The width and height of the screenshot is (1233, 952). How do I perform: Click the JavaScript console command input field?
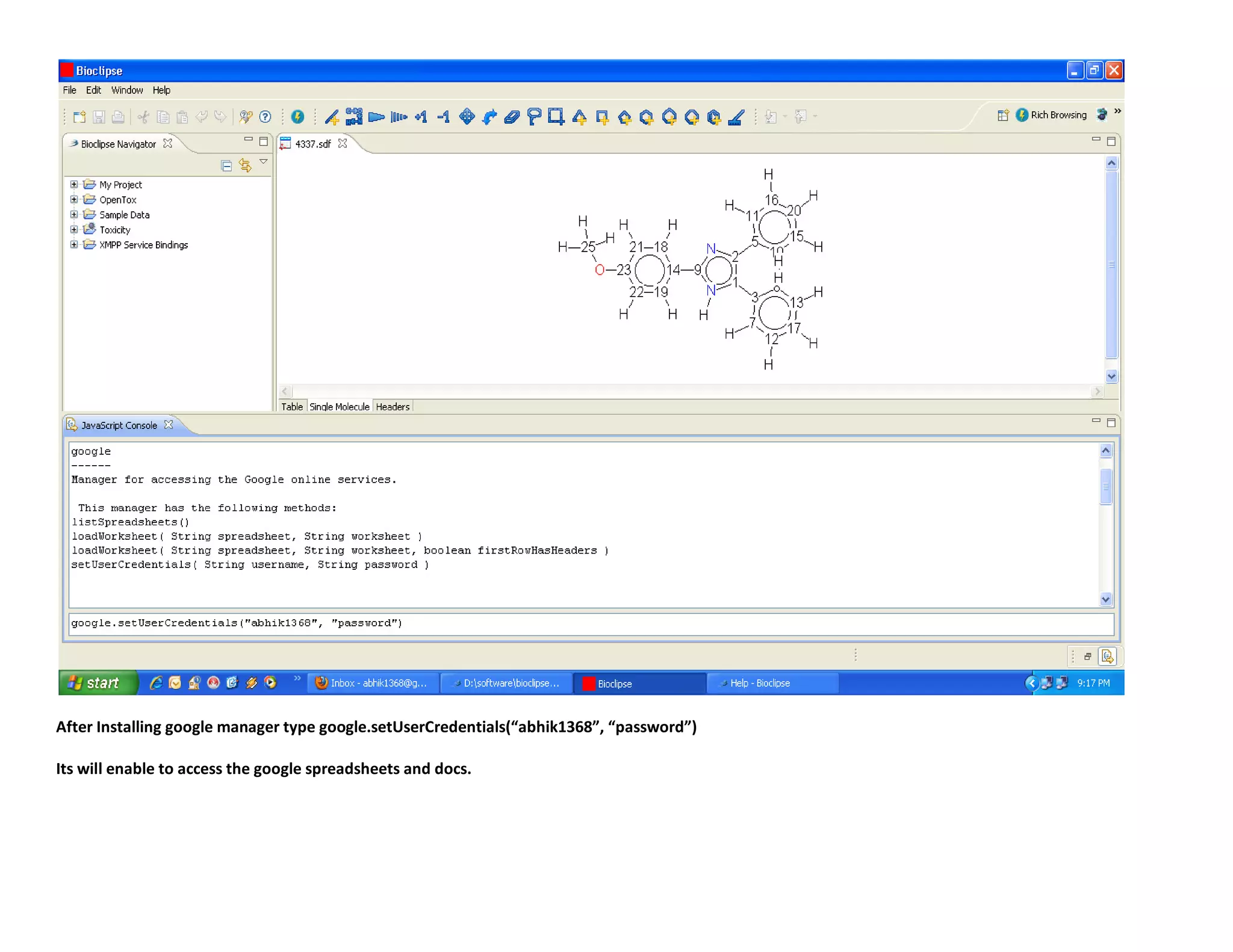pos(590,623)
